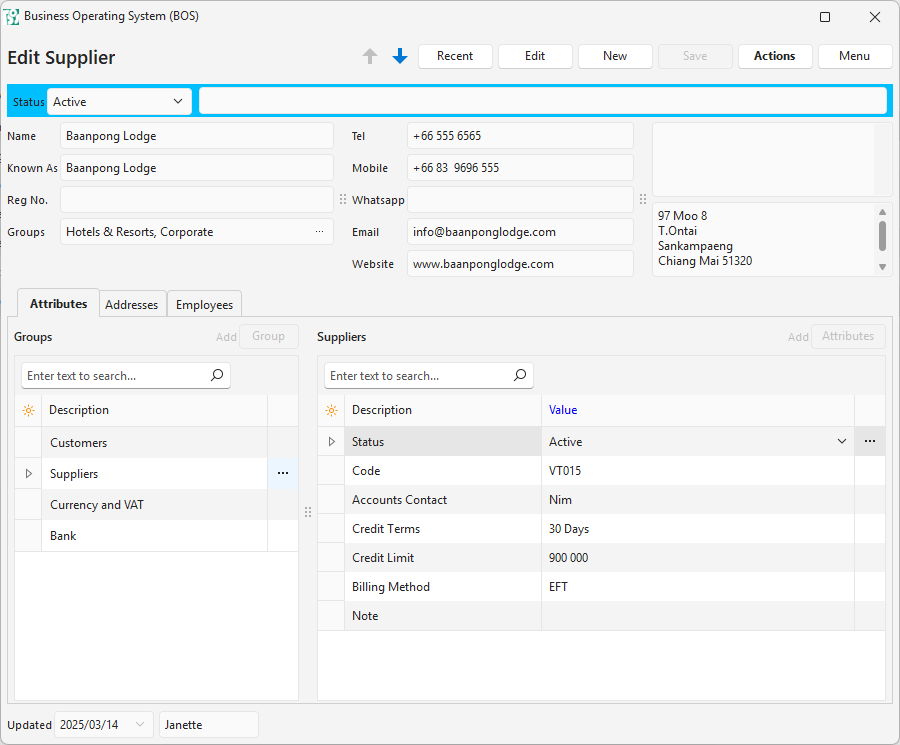The width and height of the screenshot is (900, 745).
Task: Open the Updated date dropdown
Action: 140,725
